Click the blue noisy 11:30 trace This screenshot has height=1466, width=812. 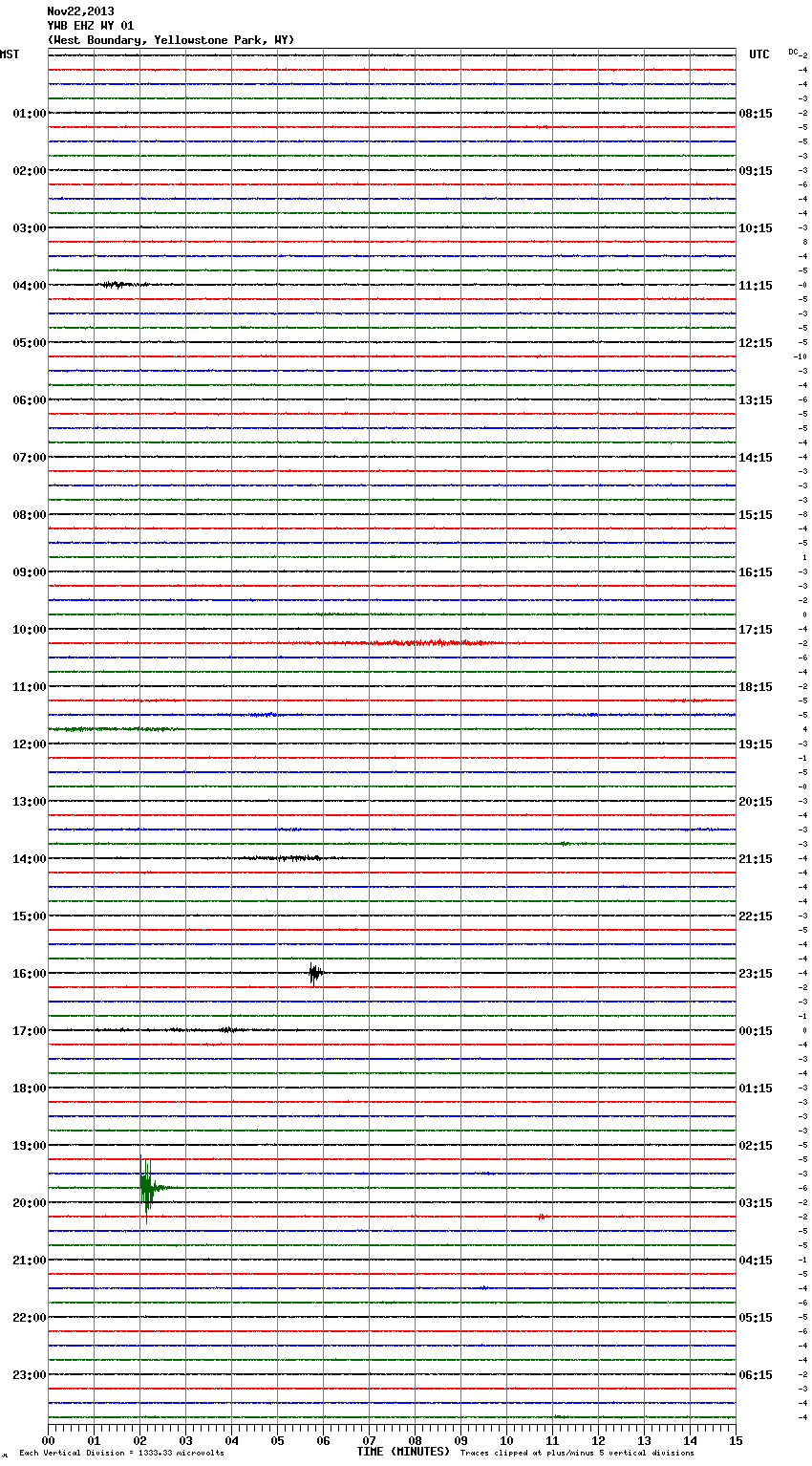click(392, 715)
